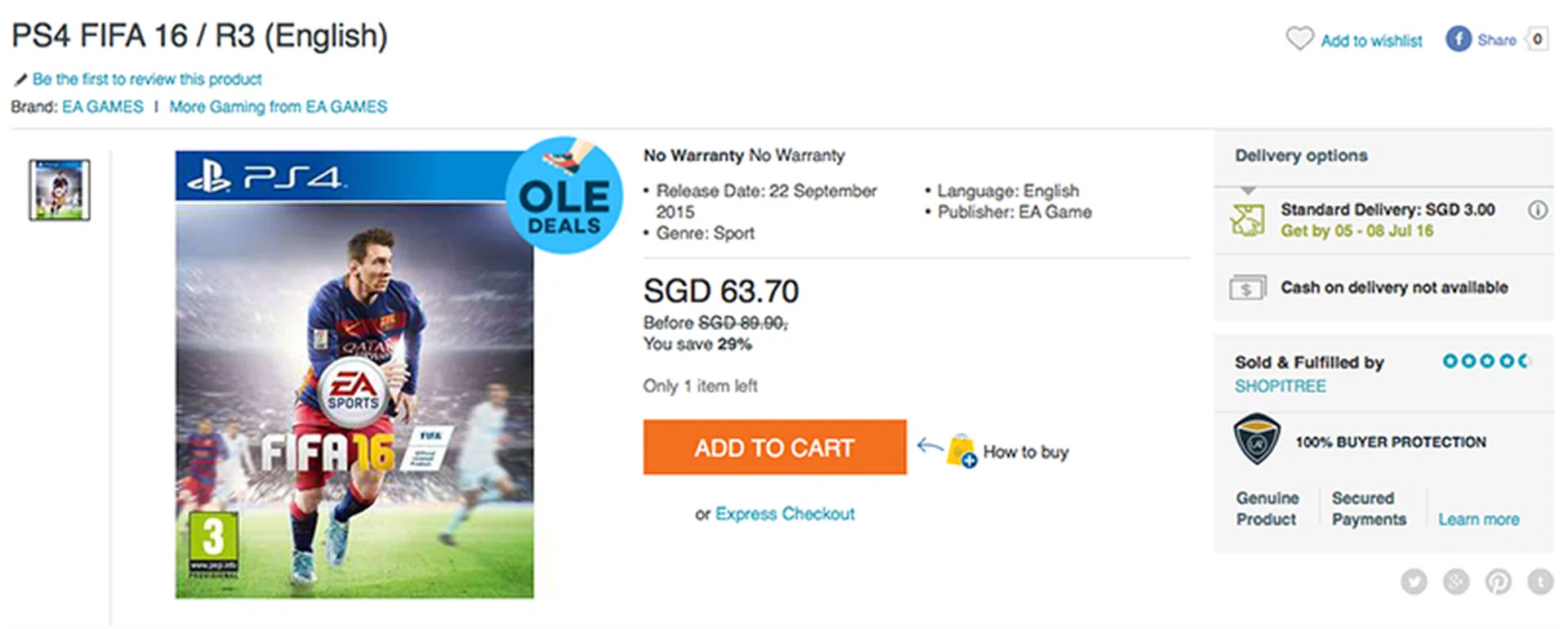The width and height of the screenshot is (1568, 629).
Task: Click Be the first to review link
Action: click(147, 79)
